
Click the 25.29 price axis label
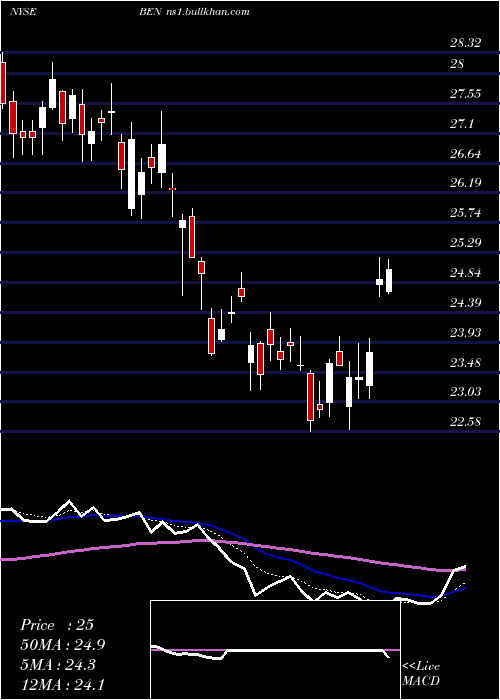tap(465, 242)
